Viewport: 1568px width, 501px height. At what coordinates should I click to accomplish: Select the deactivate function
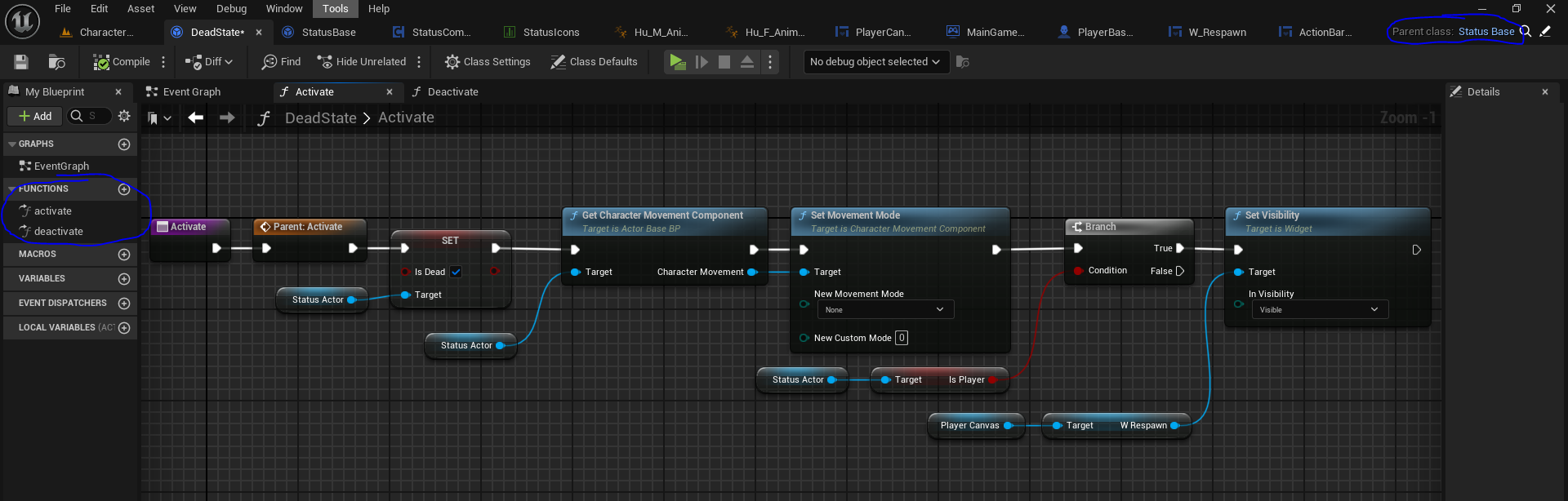click(x=58, y=232)
